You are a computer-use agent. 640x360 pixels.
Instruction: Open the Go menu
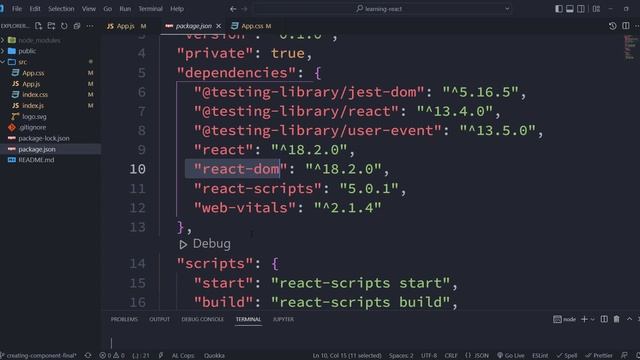(107, 9)
